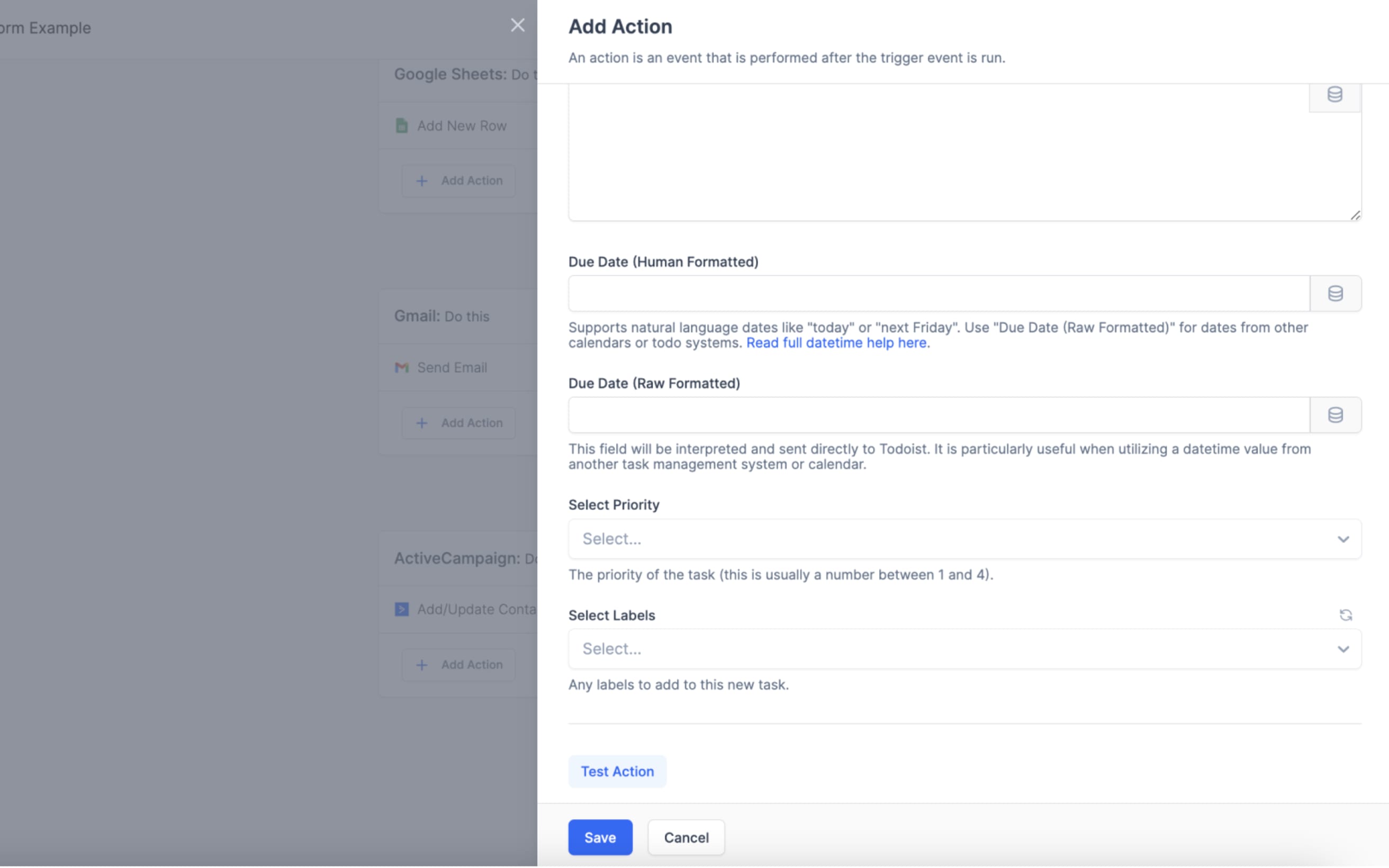The width and height of the screenshot is (1389, 868).
Task: Click the Gmail icon next to Send Email
Action: pos(402,367)
